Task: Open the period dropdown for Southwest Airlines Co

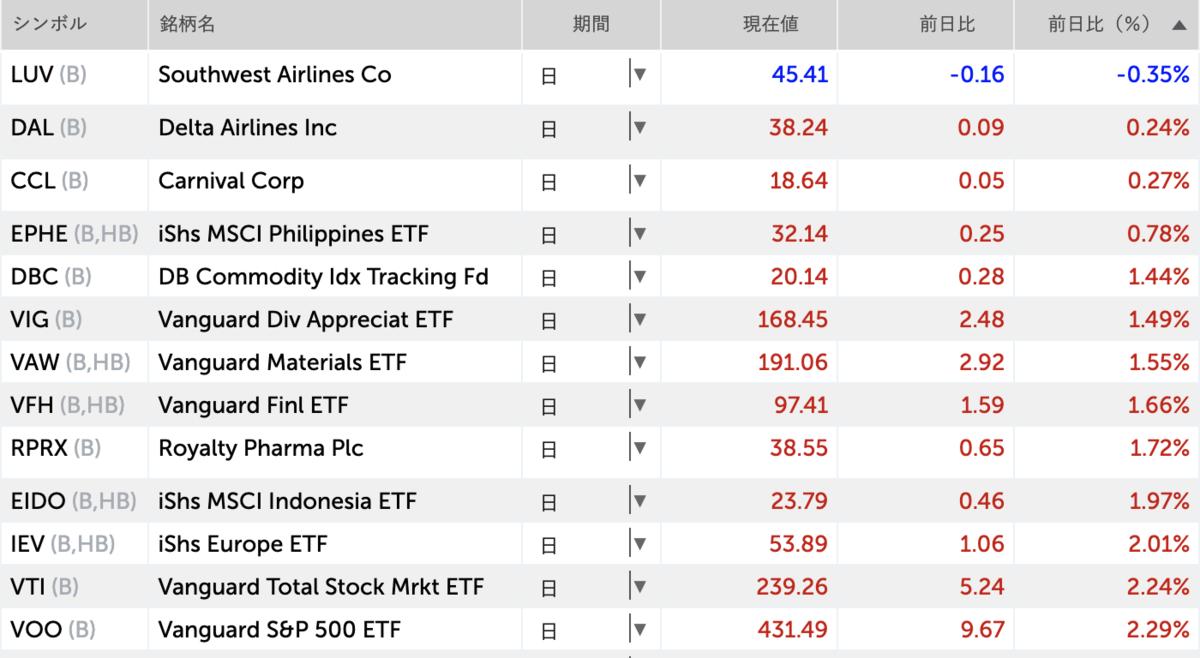Action: pyautogui.click(x=640, y=74)
